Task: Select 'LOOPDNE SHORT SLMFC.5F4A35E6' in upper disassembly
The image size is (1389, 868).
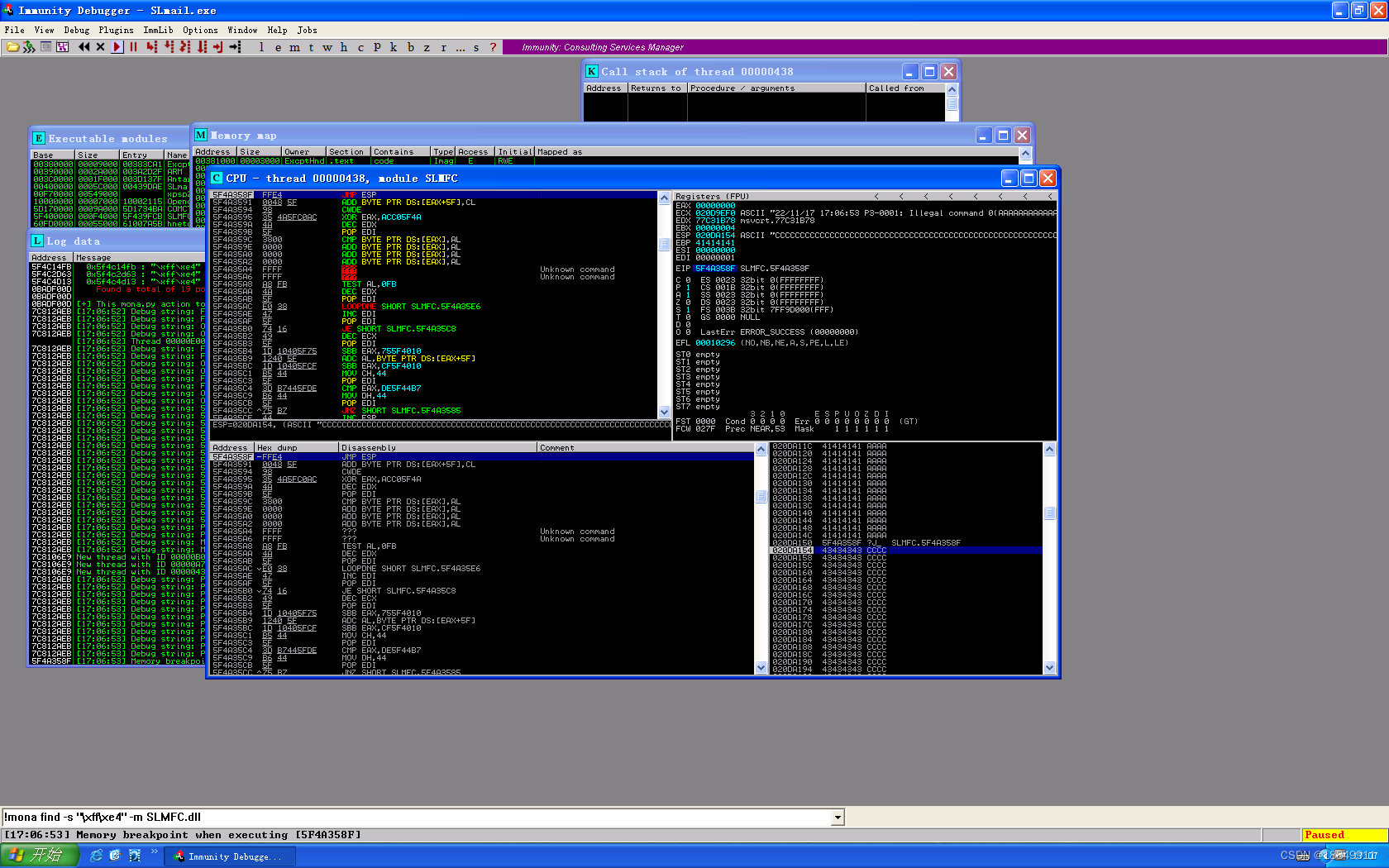Action: (411, 307)
